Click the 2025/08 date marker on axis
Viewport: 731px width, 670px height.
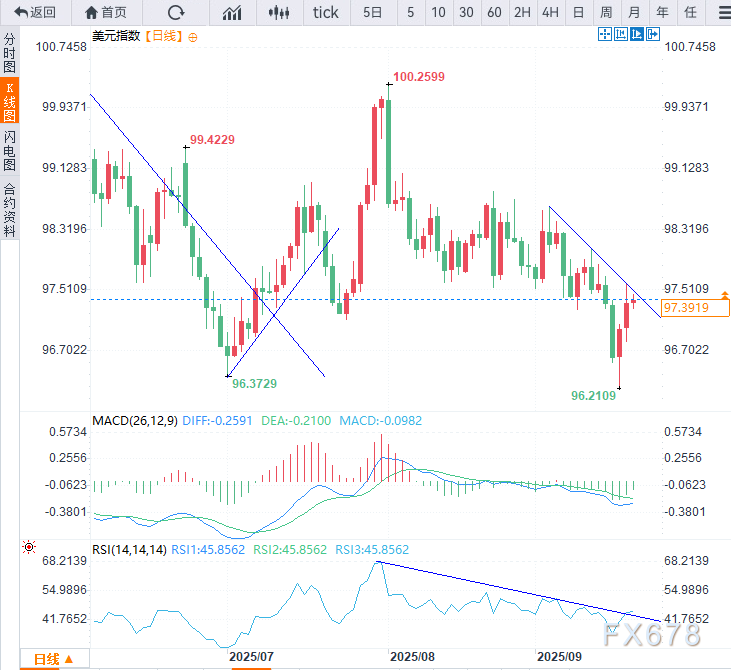tap(411, 657)
